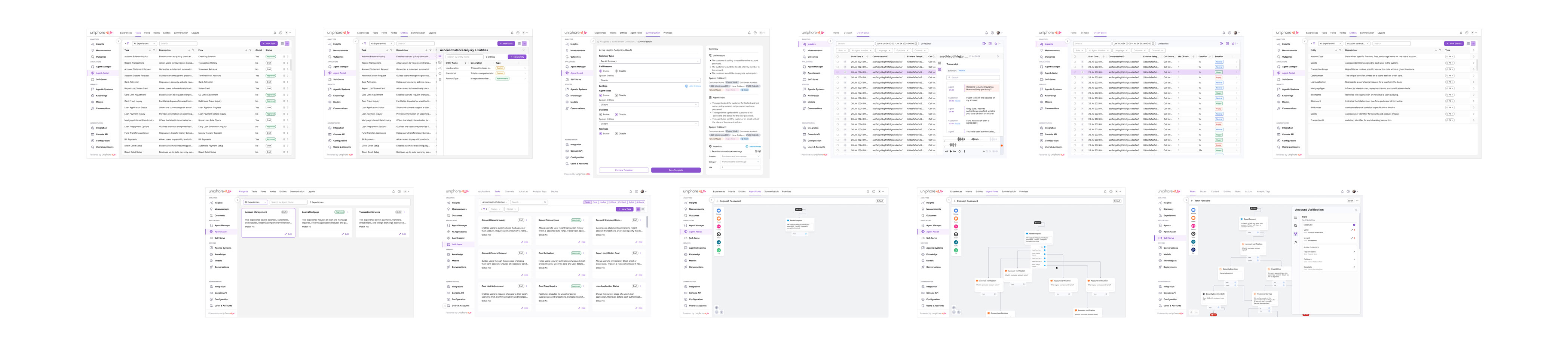Enable the Promises radio button
Screen dimensions: 1568x346
(x=601, y=133)
